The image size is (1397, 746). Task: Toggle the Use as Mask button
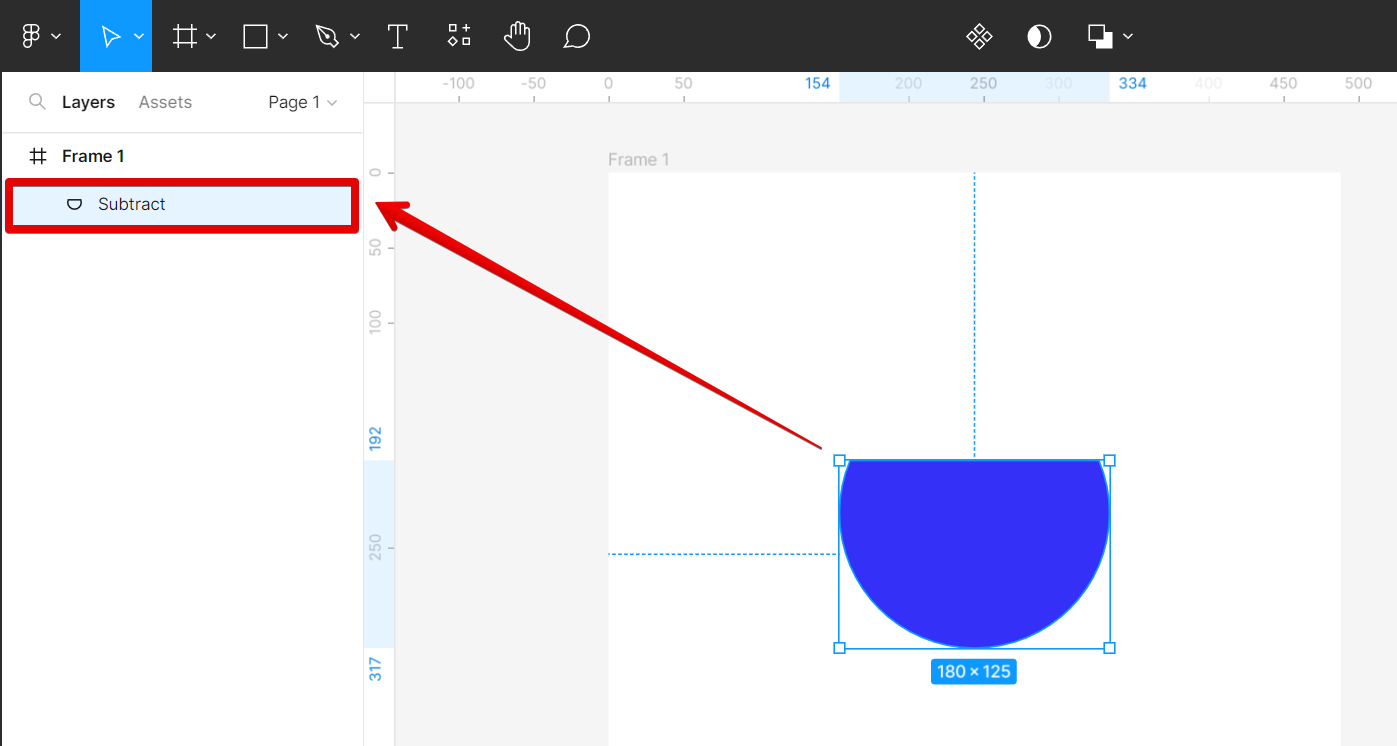[1039, 37]
